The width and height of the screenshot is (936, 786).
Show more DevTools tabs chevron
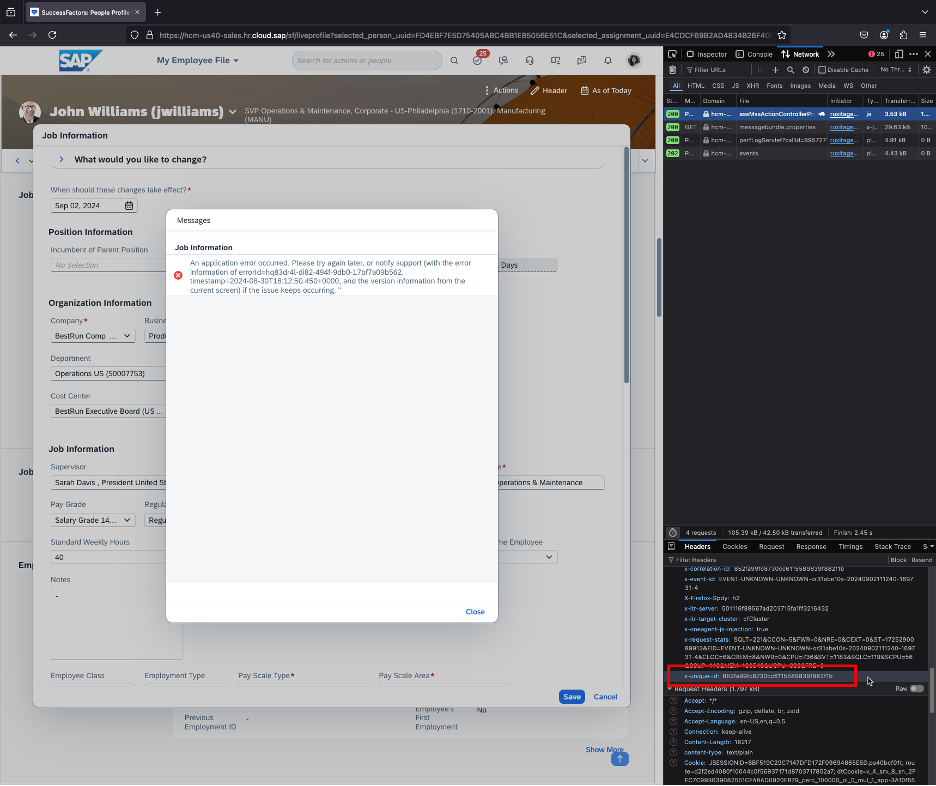coord(831,54)
